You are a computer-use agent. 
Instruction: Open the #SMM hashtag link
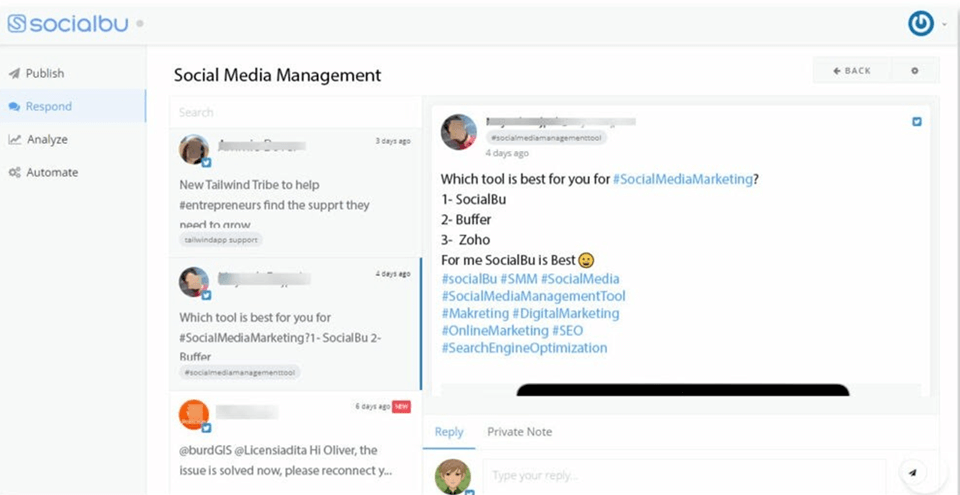click(x=519, y=279)
